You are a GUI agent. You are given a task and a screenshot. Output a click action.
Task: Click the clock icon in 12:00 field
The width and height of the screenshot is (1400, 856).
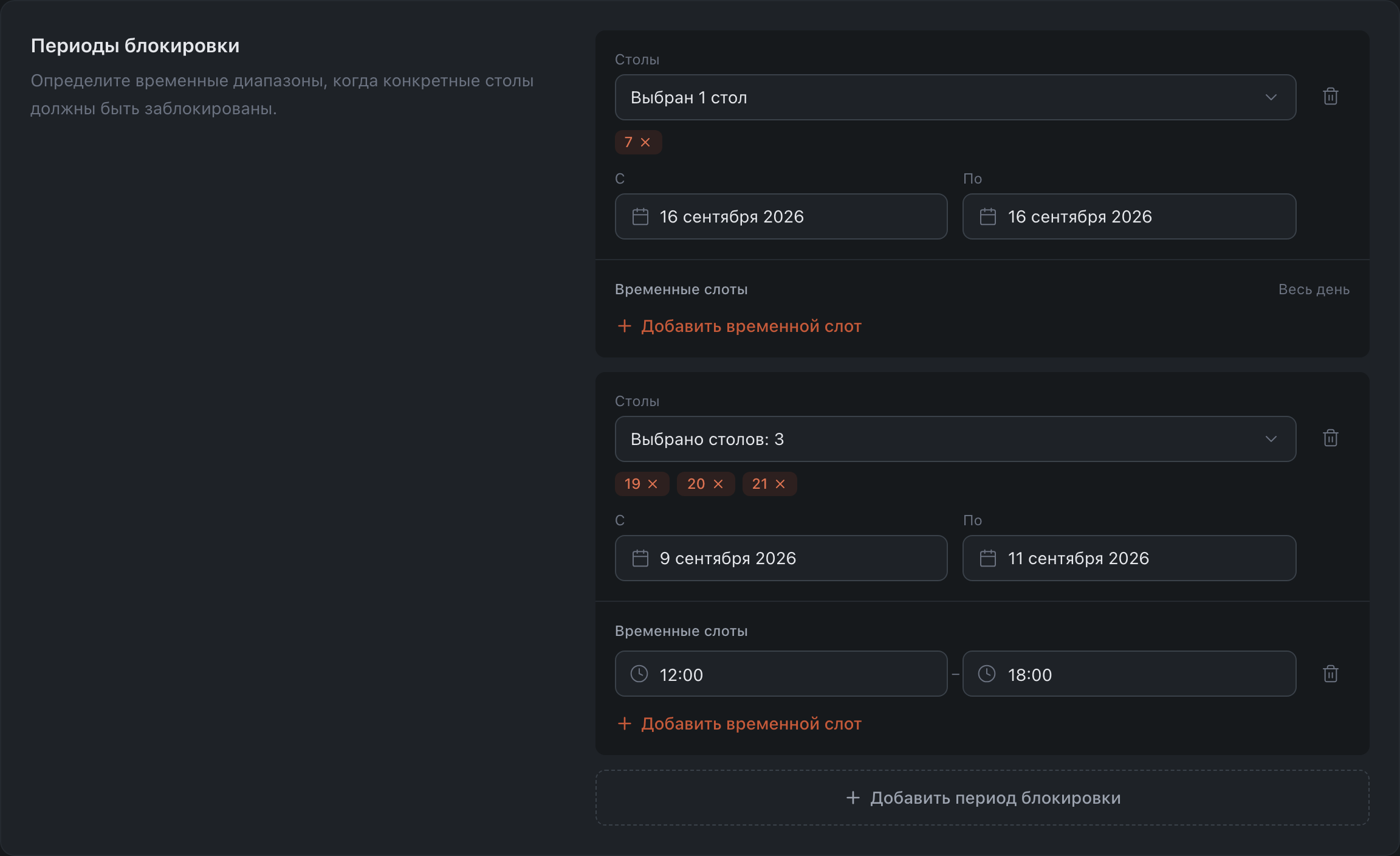point(639,674)
